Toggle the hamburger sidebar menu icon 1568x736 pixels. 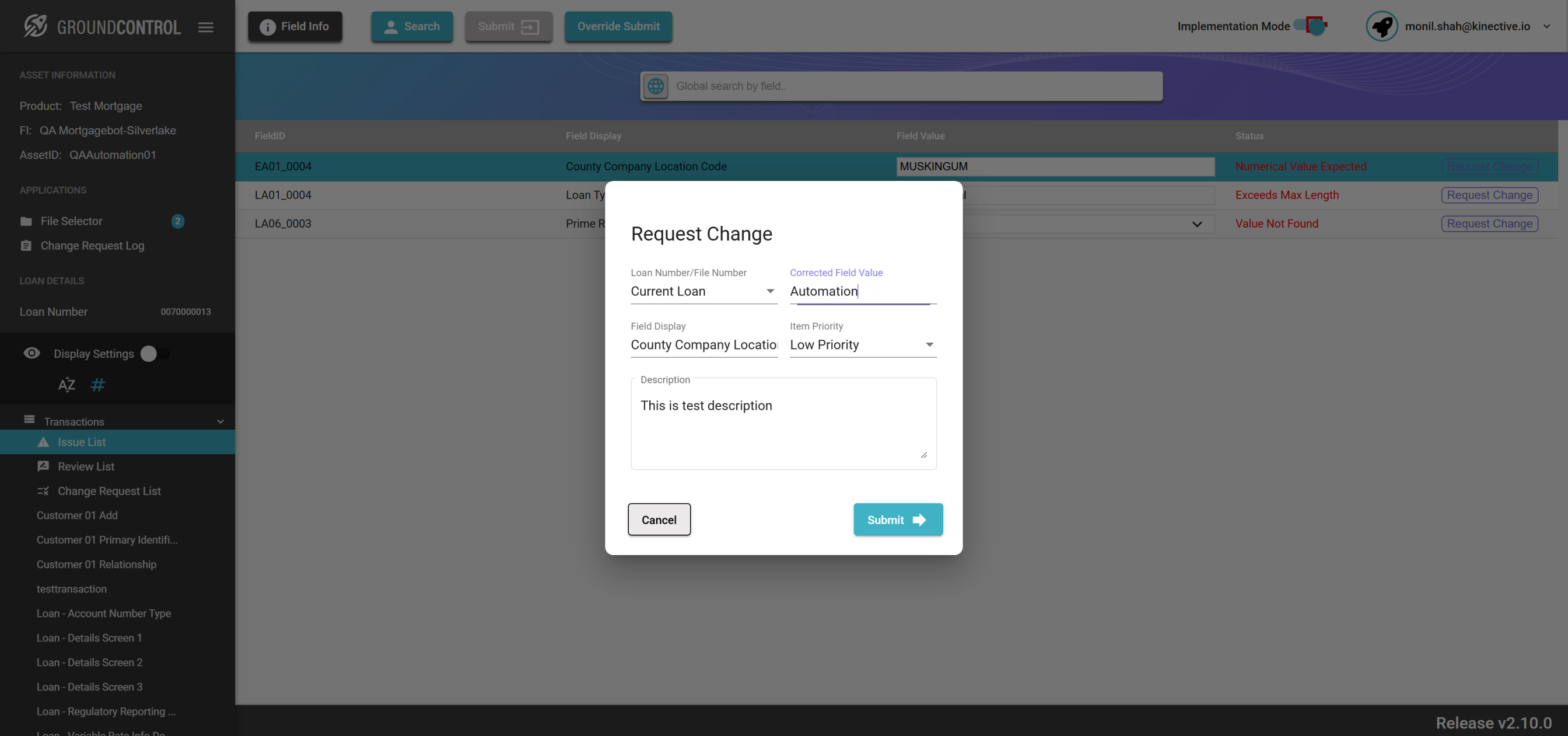[x=206, y=27]
